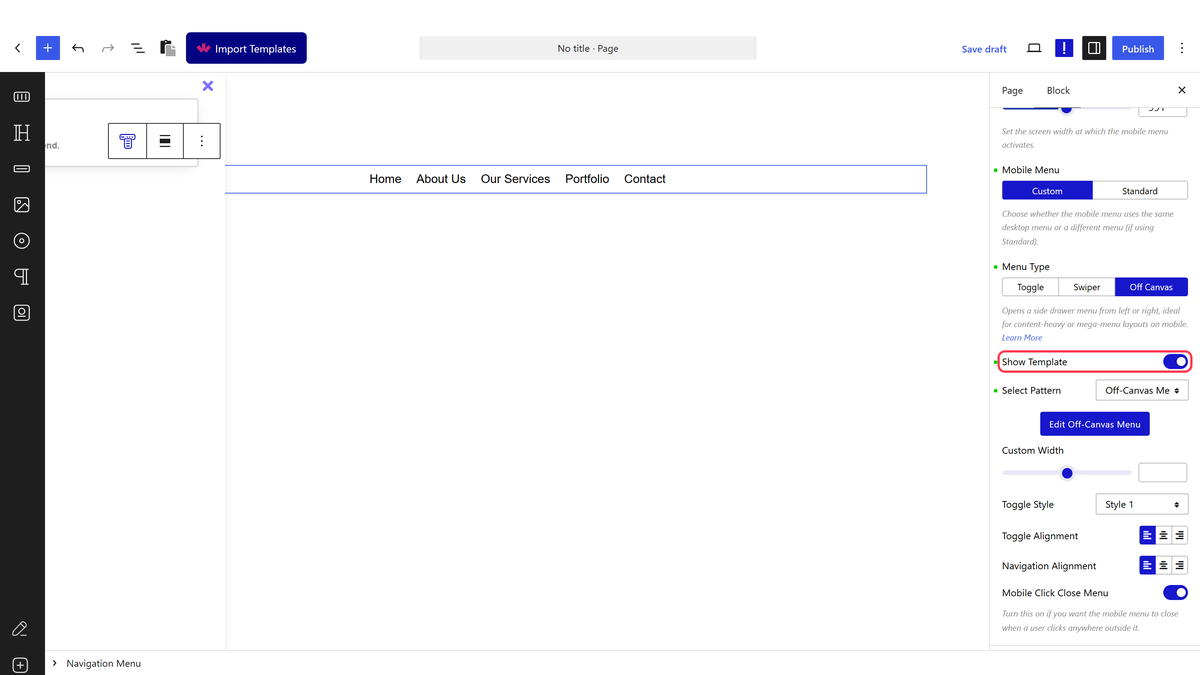
Task: Redo the last undone change
Action: pyautogui.click(x=108, y=48)
